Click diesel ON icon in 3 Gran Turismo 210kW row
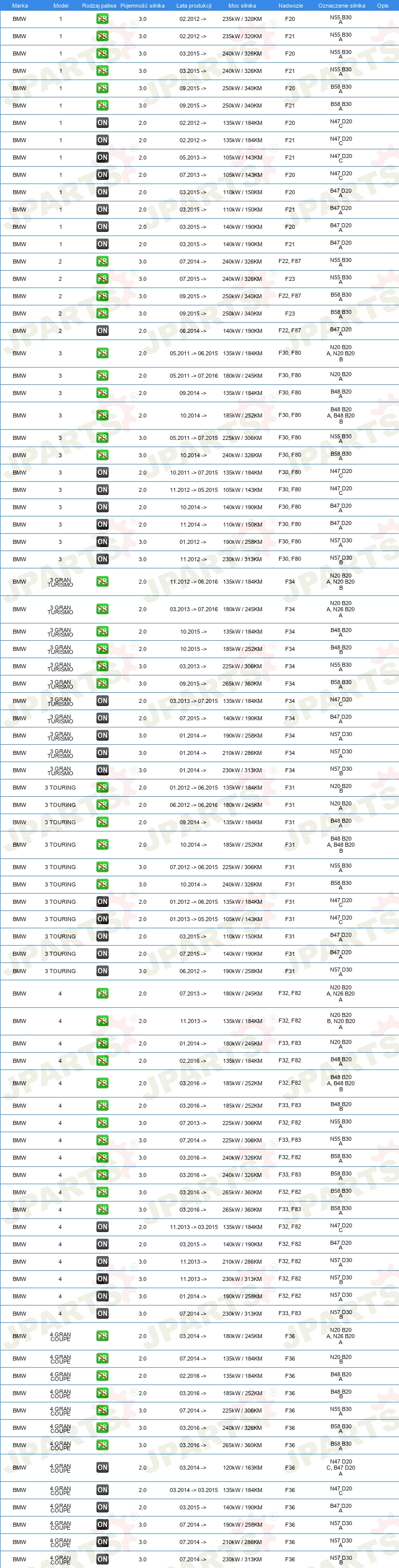The image size is (399, 1568). point(103,753)
